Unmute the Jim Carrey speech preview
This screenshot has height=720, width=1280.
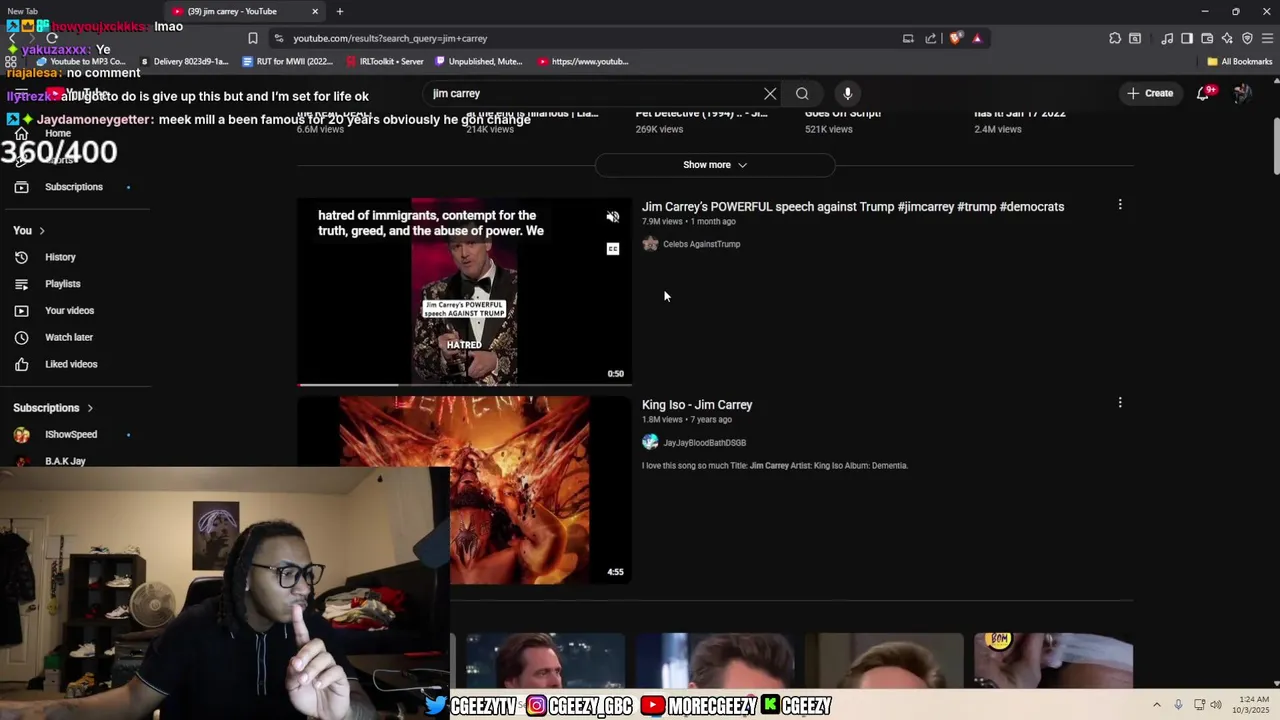(613, 217)
